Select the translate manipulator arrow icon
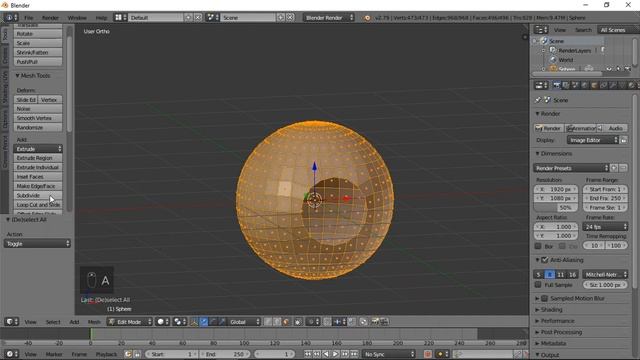Screen dimensions: 640x360 tap(204, 322)
